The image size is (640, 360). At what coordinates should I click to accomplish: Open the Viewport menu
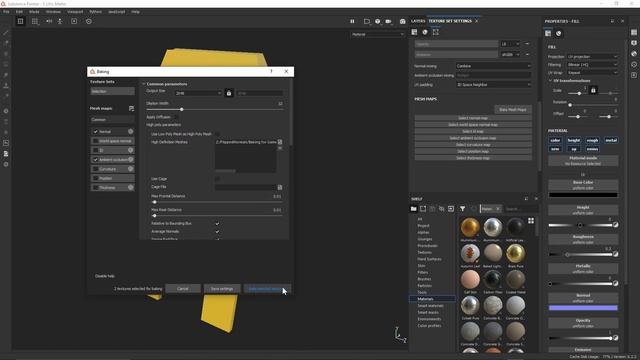point(75,12)
